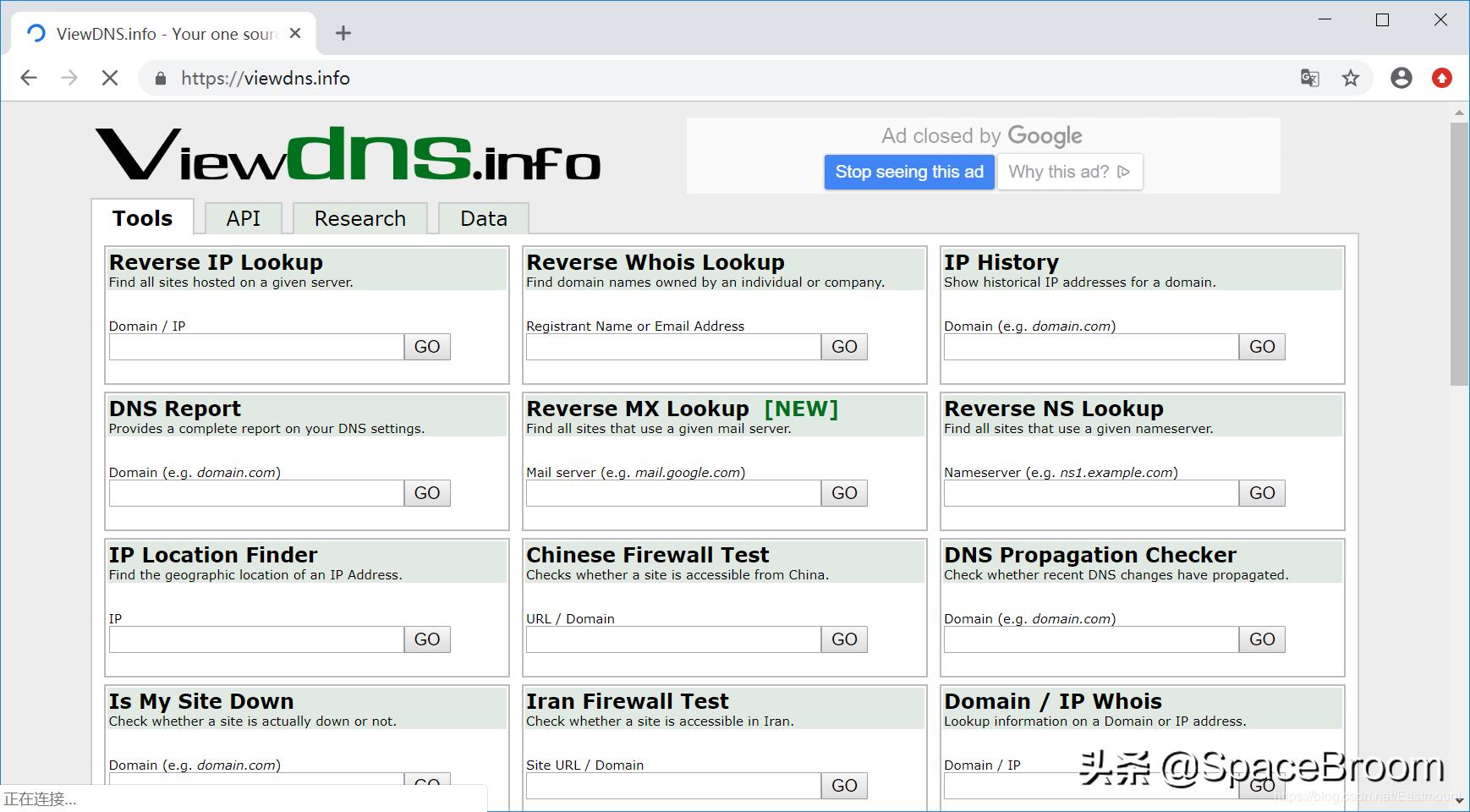Focus the Reverse Whois registrant name field

point(673,347)
